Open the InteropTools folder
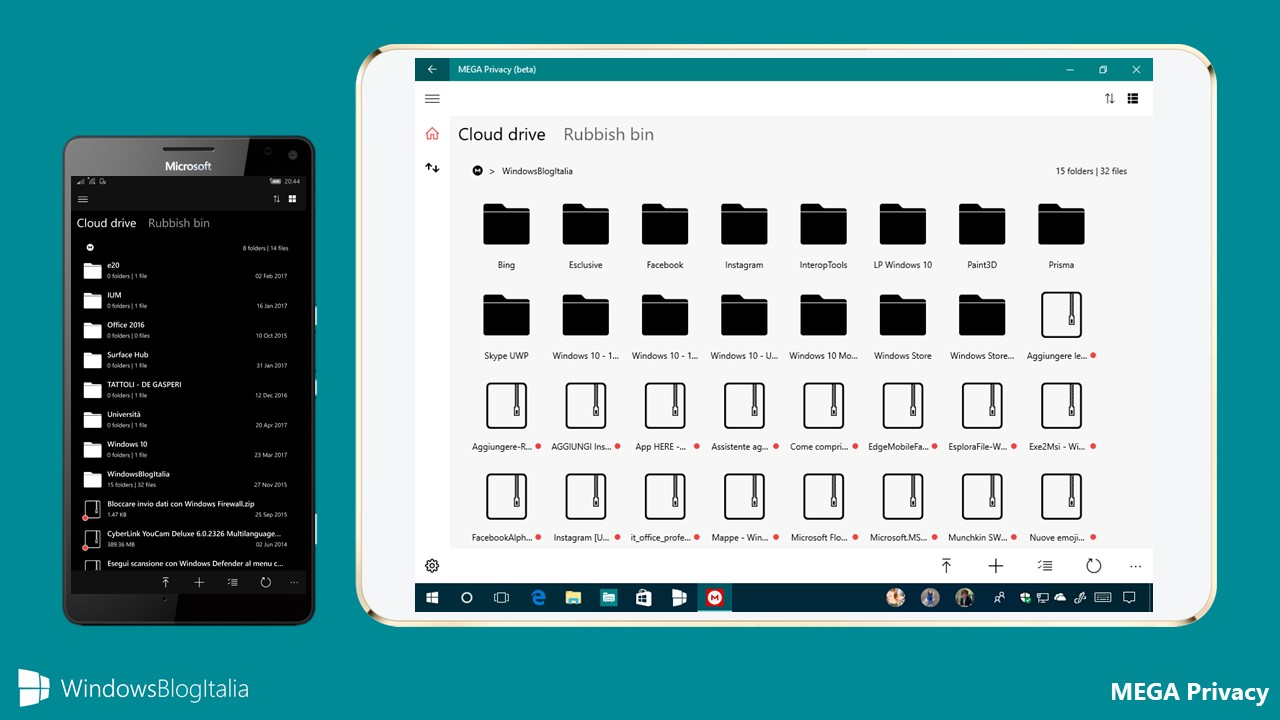The height and width of the screenshot is (720, 1280). (x=824, y=236)
